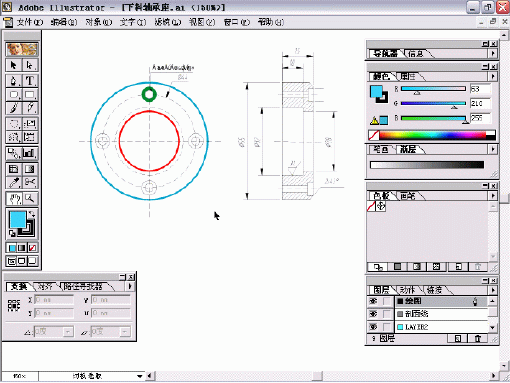Click the swap fill and stroke arrow
510x383 pixels.
[x=32, y=214]
